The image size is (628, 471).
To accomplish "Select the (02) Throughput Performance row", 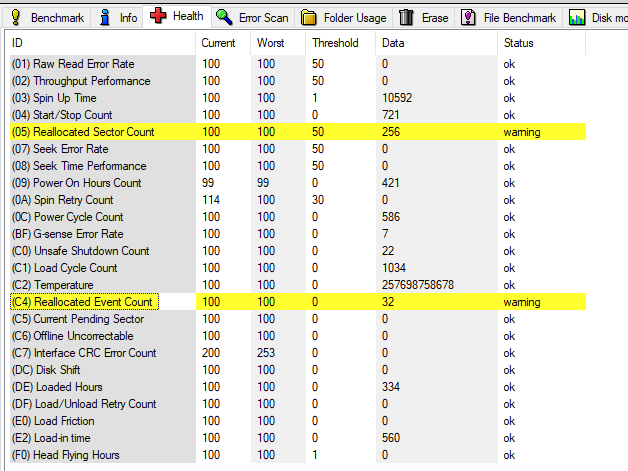I will pyautogui.click(x=298, y=81).
